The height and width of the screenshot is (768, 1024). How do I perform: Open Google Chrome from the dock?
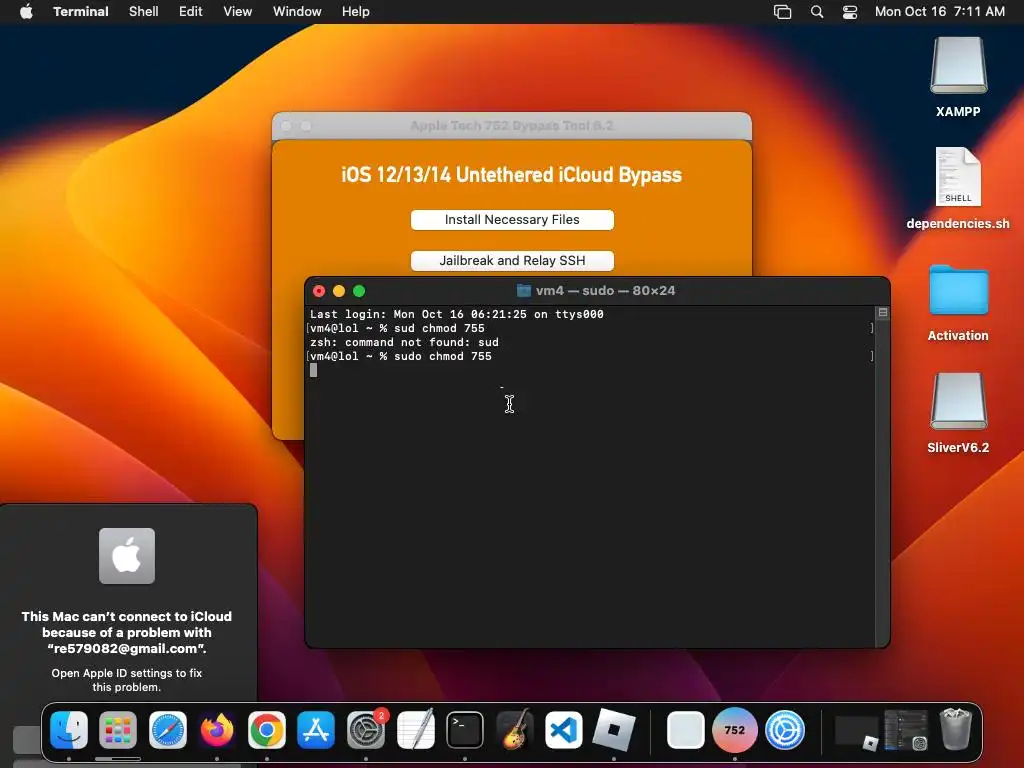click(x=266, y=730)
